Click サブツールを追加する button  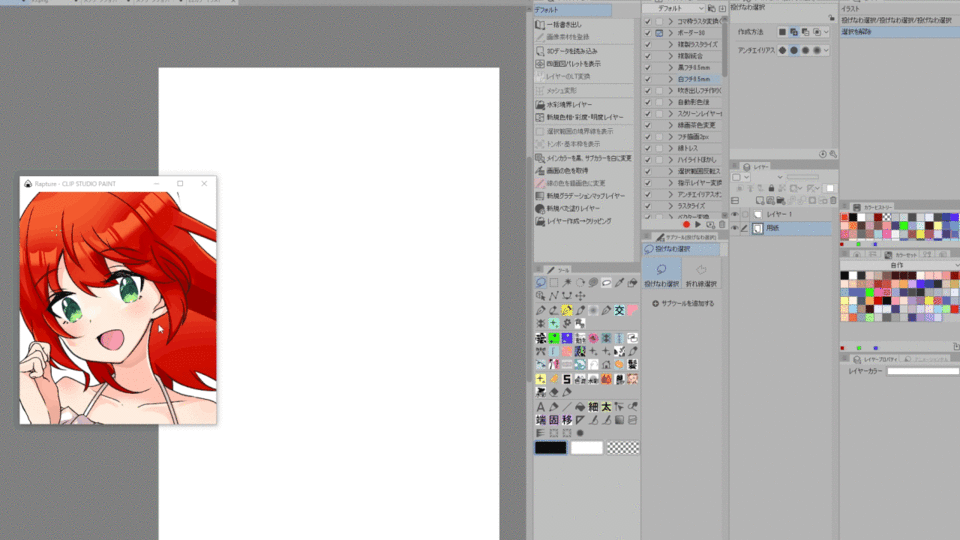pos(684,303)
